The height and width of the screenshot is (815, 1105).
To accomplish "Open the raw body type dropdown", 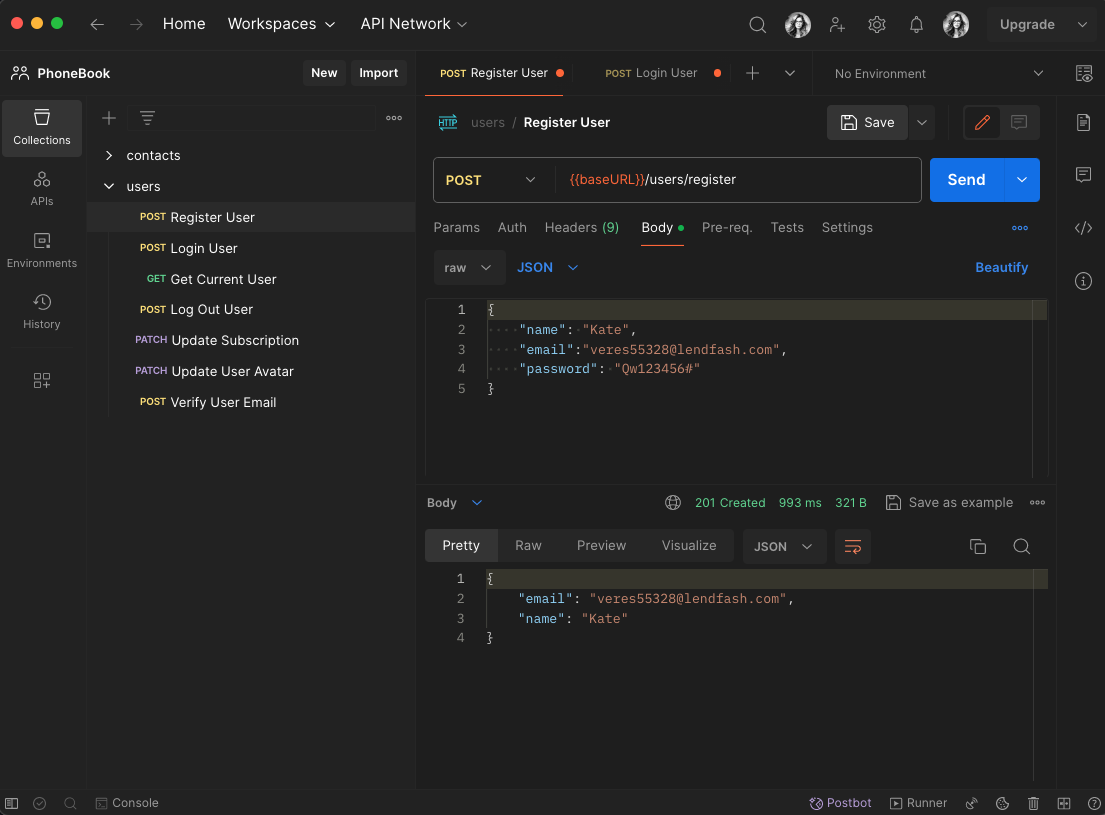I will pyautogui.click(x=468, y=268).
